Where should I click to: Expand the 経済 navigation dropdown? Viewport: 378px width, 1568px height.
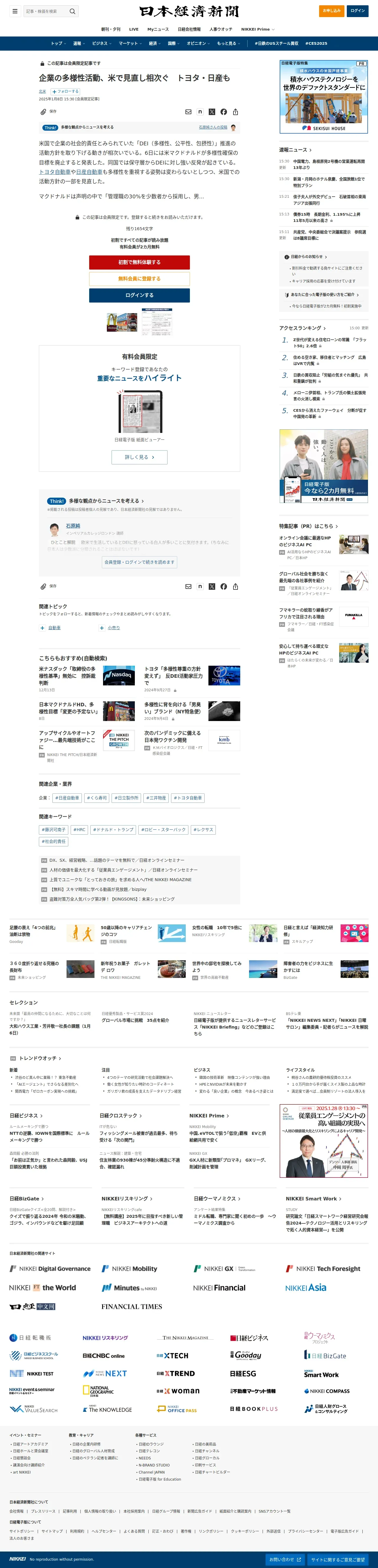click(155, 43)
